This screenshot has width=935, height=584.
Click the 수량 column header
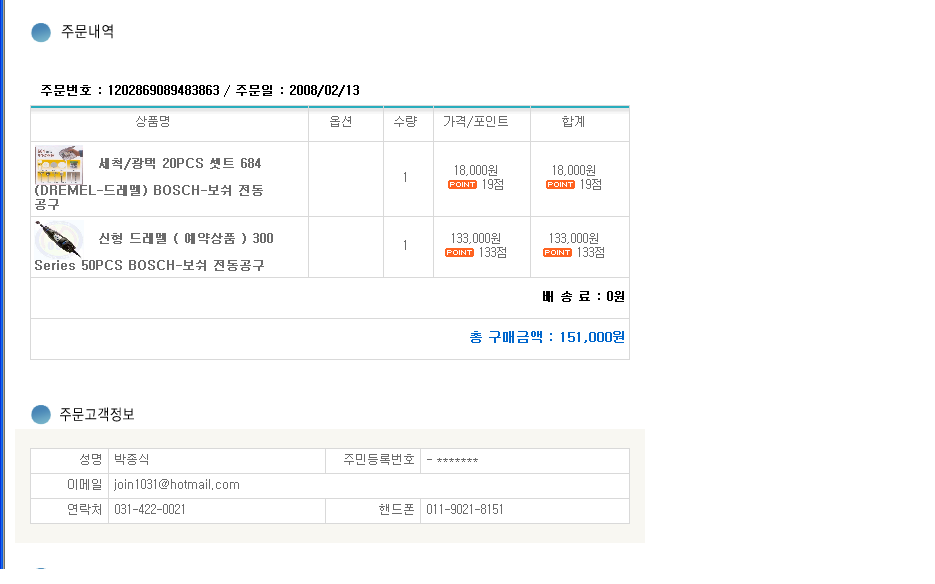click(x=405, y=122)
